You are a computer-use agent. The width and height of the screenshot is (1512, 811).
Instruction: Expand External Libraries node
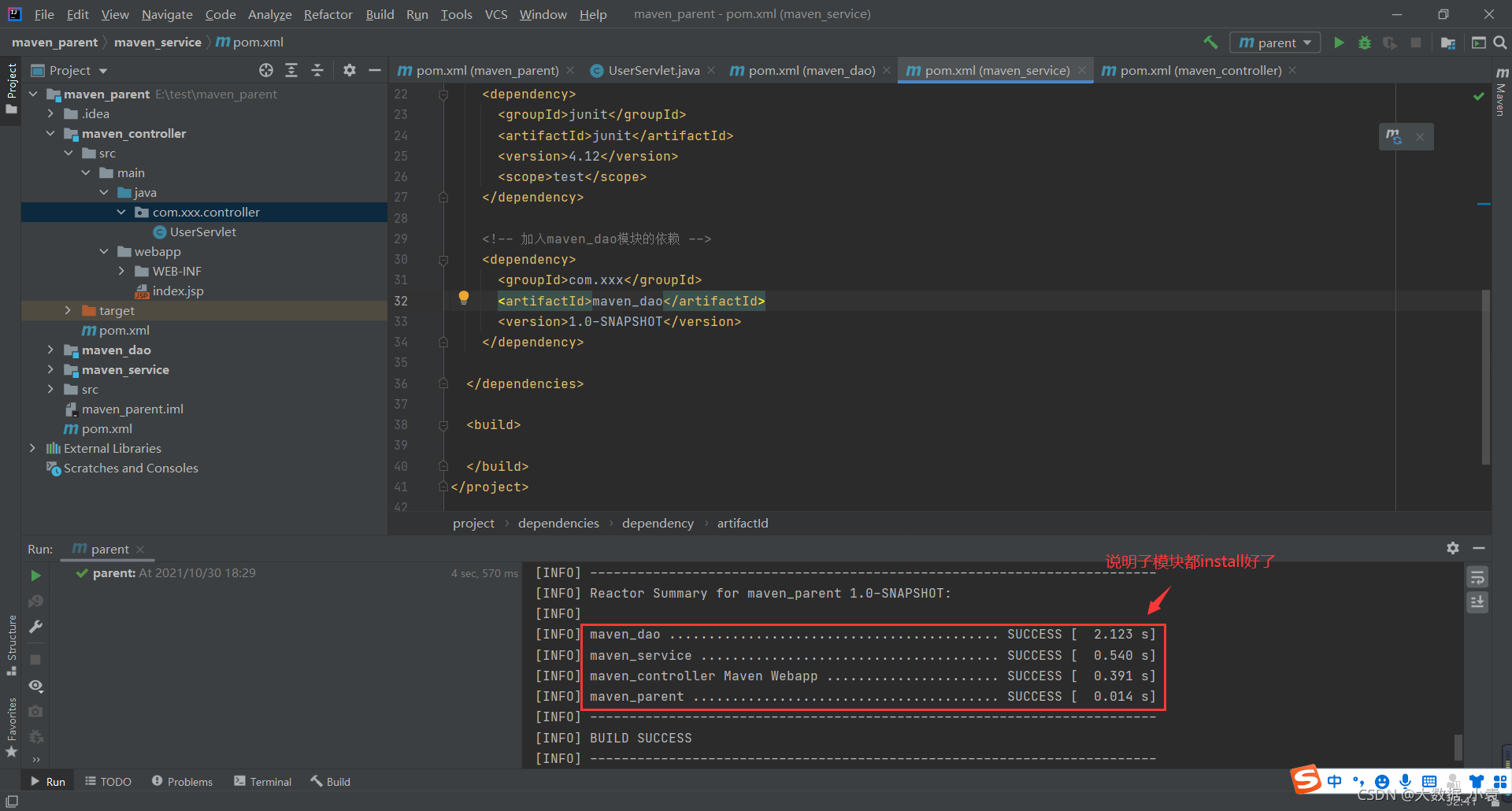33,448
